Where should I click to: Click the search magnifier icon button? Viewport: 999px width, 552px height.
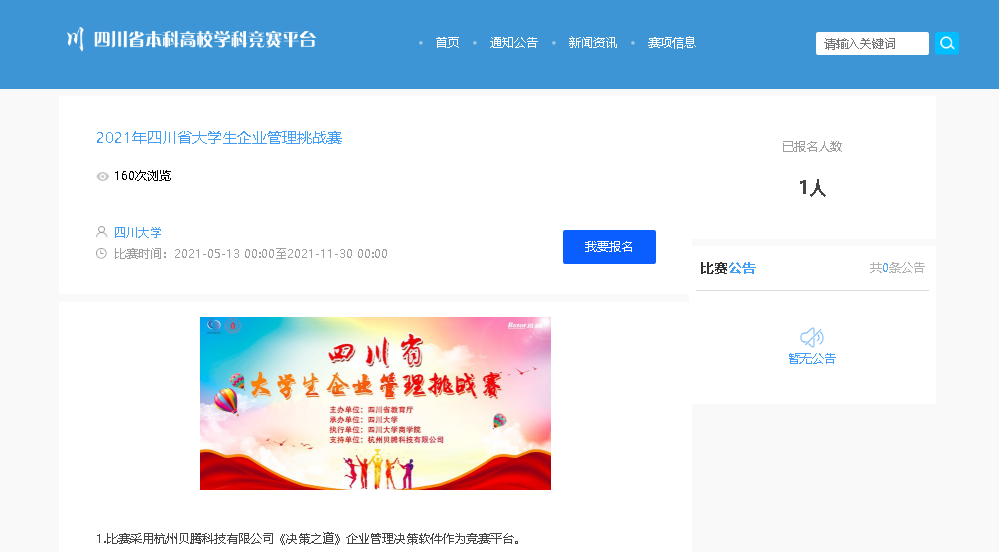947,43
